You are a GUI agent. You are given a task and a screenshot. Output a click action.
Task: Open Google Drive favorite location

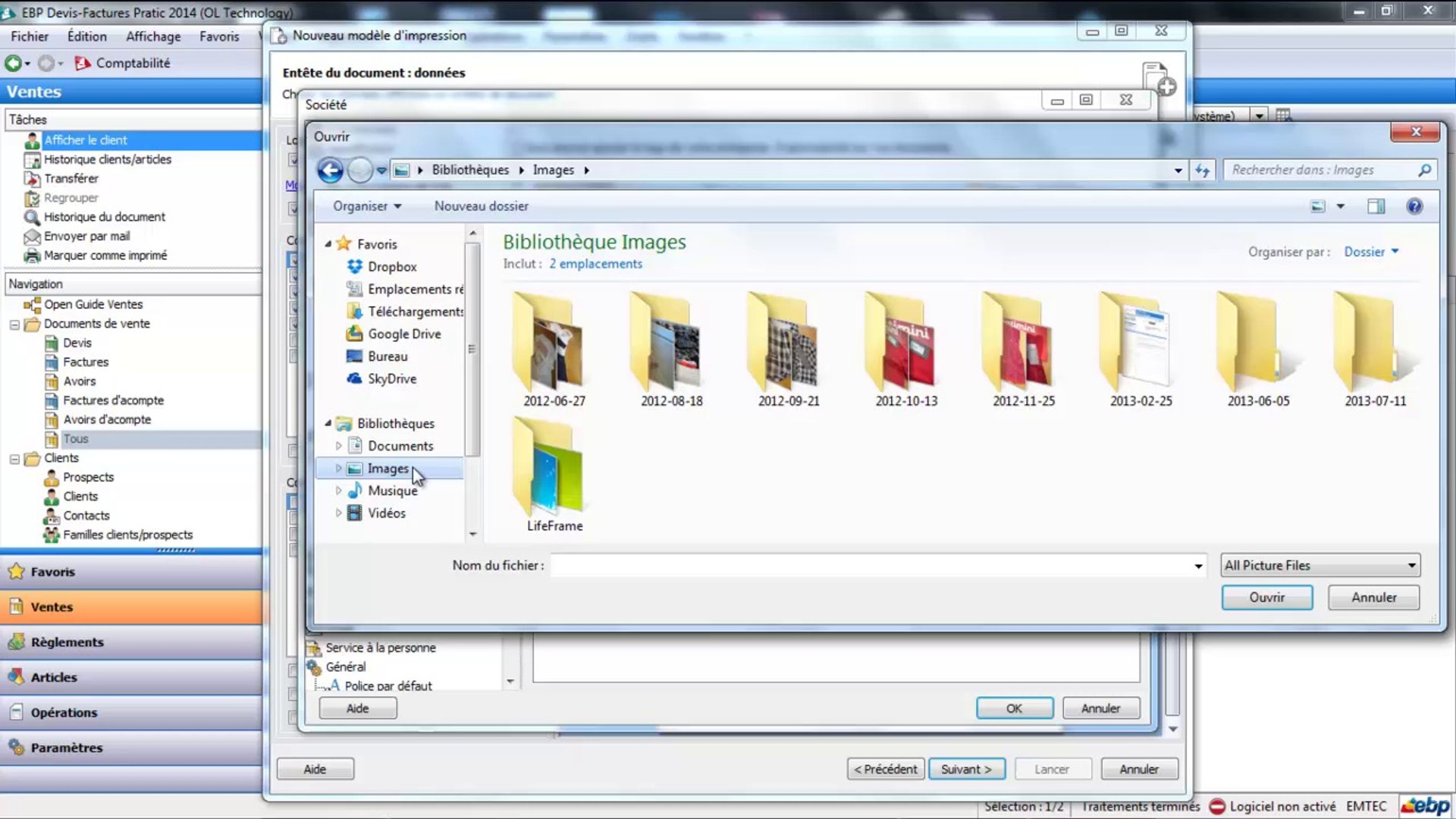(403, 334)
